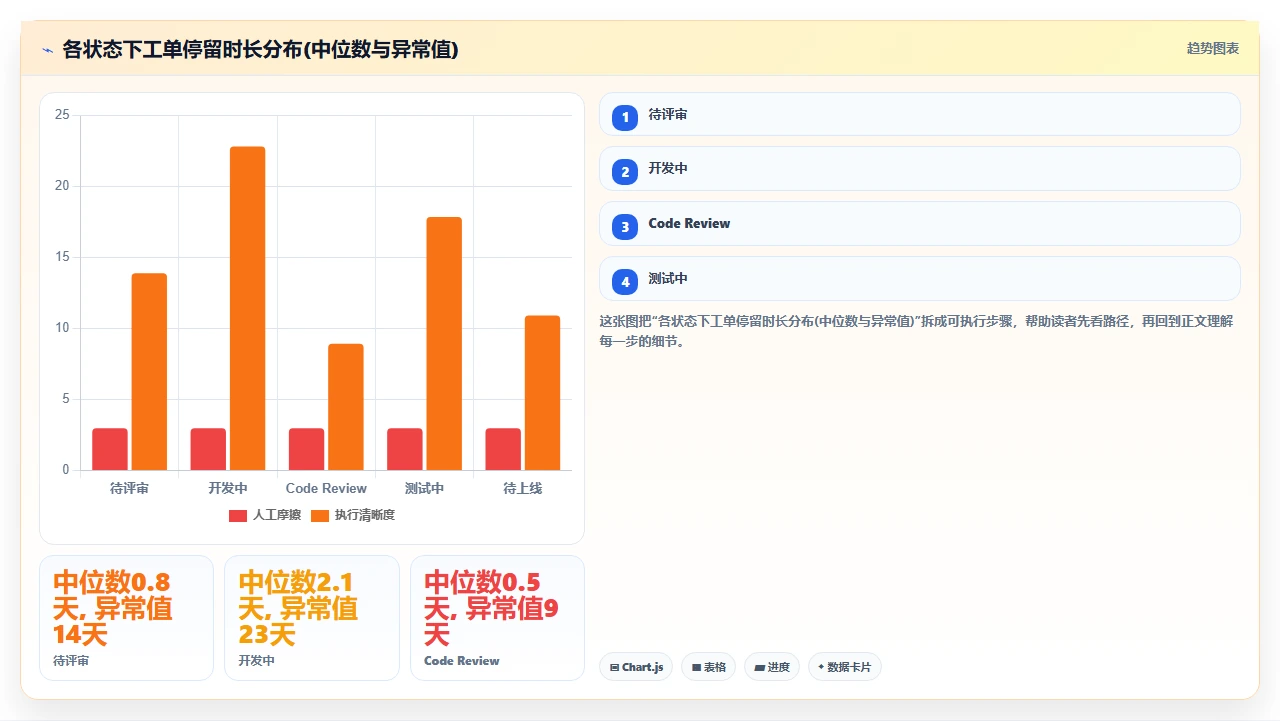Click the 待上线 x-axis label

[523, 489]
